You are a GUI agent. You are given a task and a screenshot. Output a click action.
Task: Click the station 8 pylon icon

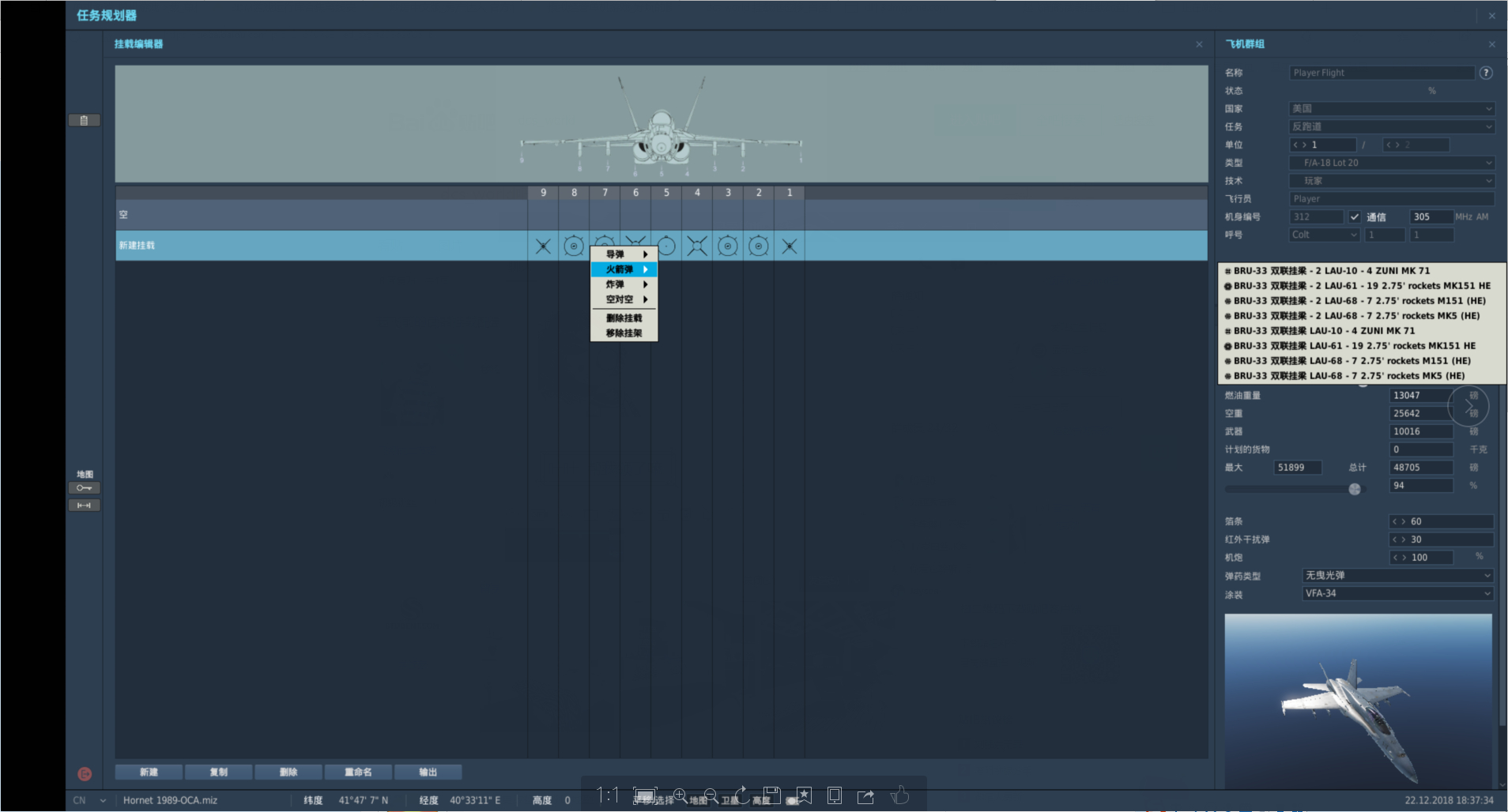point(574,246)
